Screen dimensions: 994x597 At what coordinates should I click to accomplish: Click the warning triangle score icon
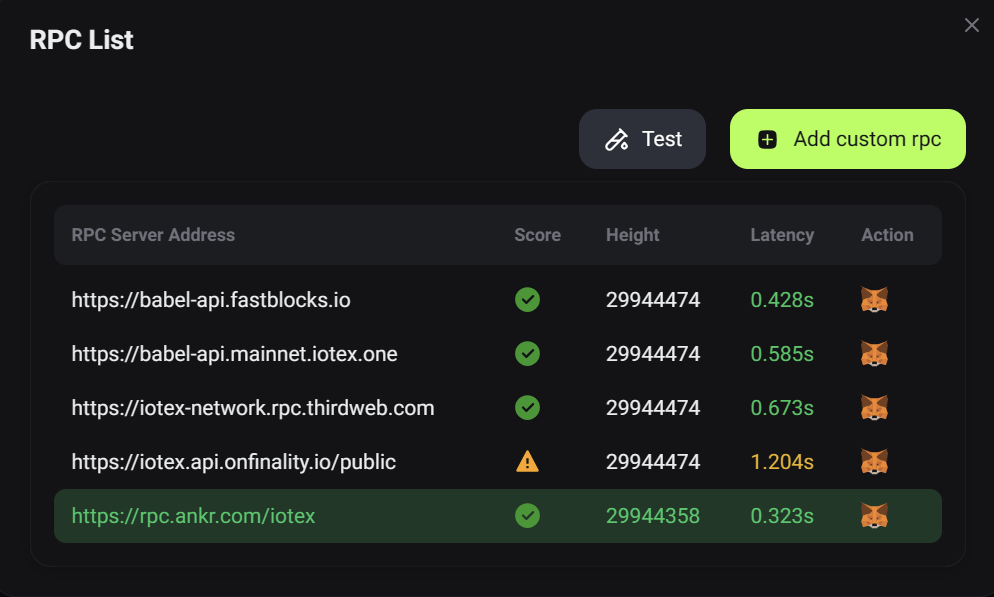[x=527, y=462]
